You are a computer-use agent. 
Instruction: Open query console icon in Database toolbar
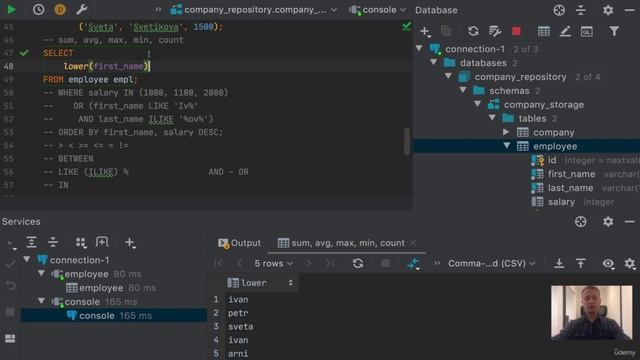587,31
